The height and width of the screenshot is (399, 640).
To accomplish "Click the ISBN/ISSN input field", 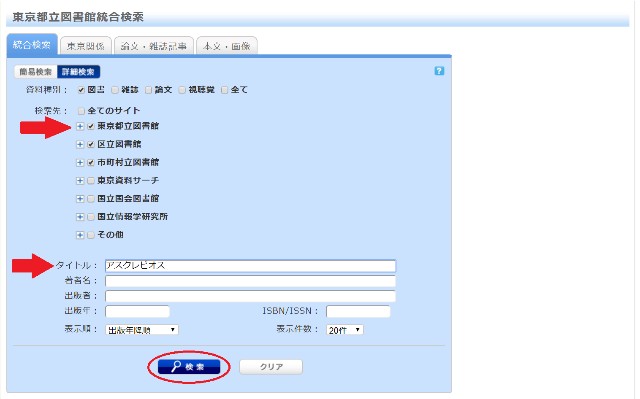I will (358, 312).
